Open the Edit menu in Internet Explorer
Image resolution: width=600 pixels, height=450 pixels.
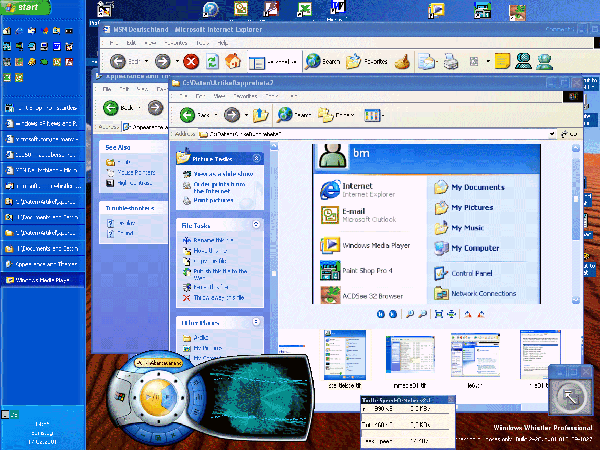131,43
